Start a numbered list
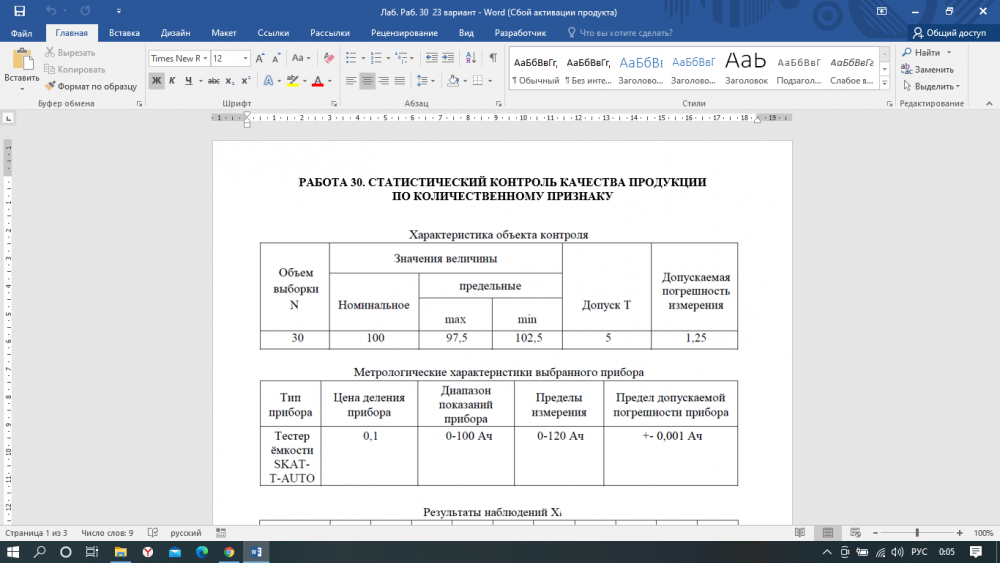Viewport: 1000px width, 563px height. point(376,58)
